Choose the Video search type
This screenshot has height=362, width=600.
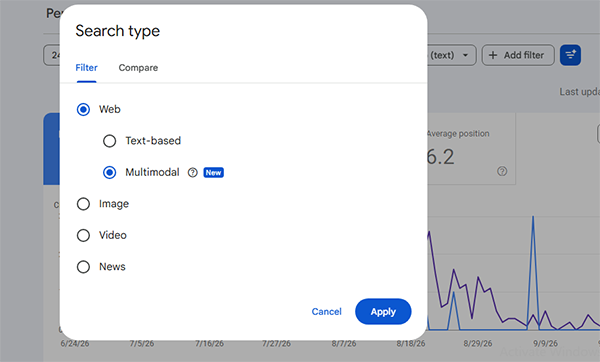tap(83, 235)
